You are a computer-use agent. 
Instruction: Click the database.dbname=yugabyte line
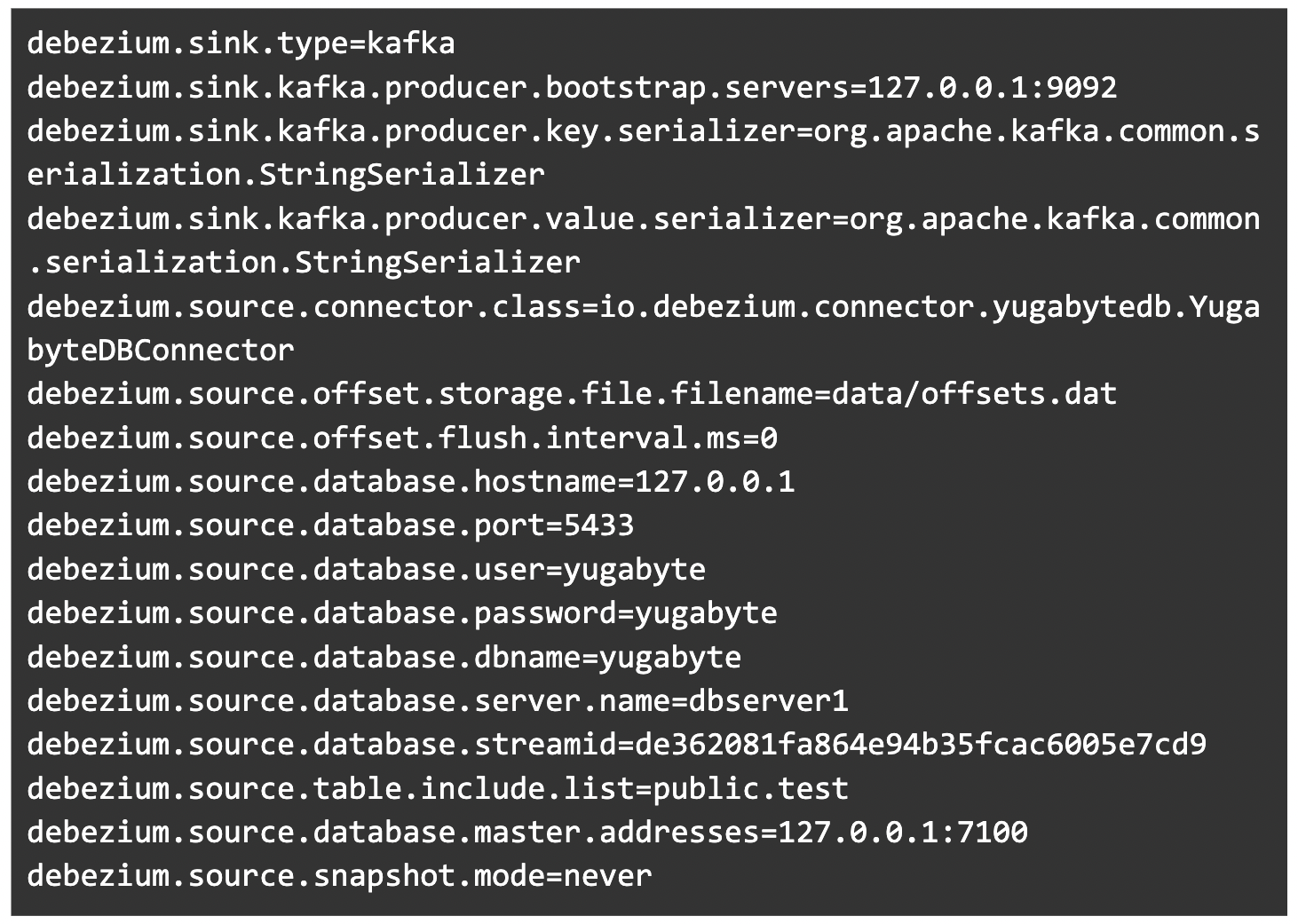384,657
